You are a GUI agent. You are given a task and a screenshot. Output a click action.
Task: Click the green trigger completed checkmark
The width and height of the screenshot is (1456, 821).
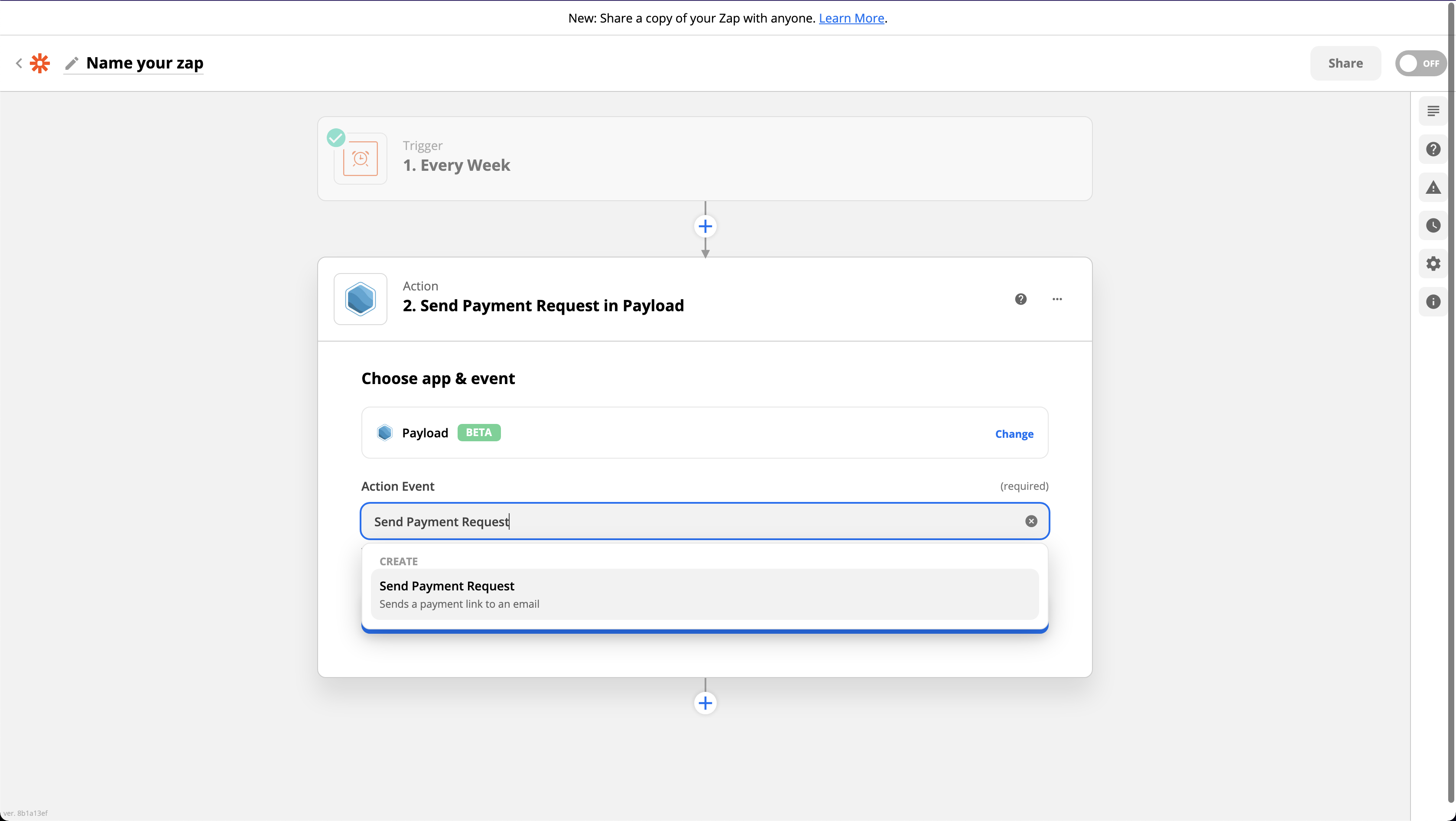coord(336,137)
